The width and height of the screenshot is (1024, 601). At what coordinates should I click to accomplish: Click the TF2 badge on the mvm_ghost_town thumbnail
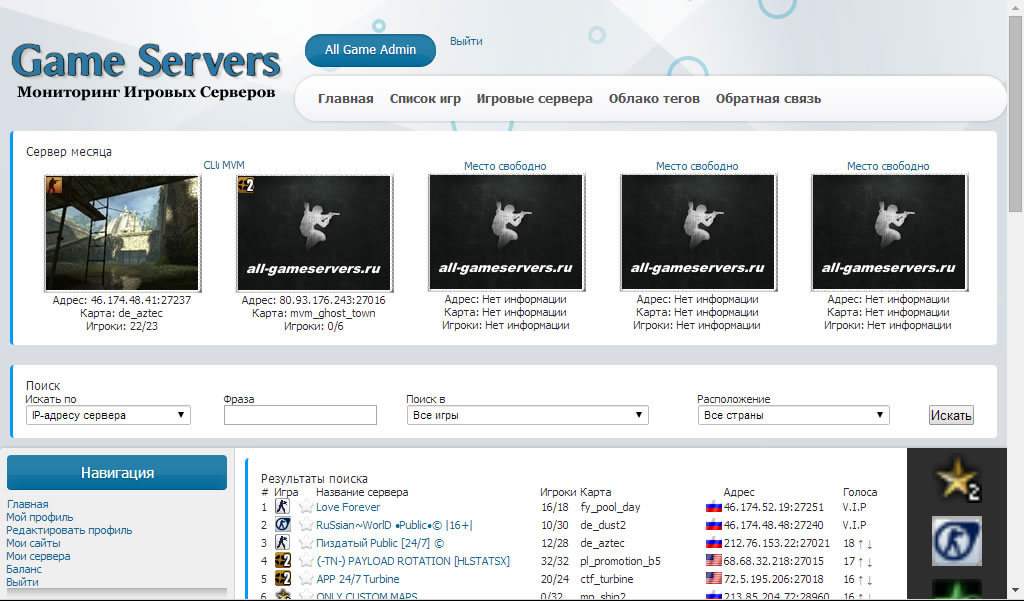click(x=246, y=186)
